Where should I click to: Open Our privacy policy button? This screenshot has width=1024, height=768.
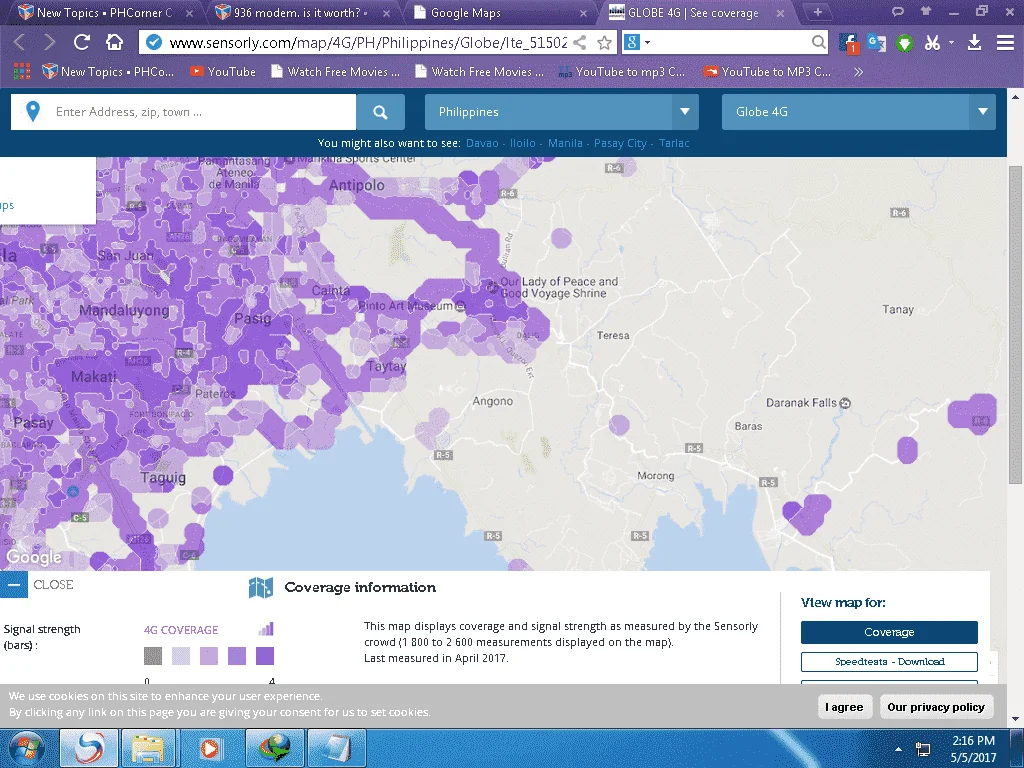(935, 707)
